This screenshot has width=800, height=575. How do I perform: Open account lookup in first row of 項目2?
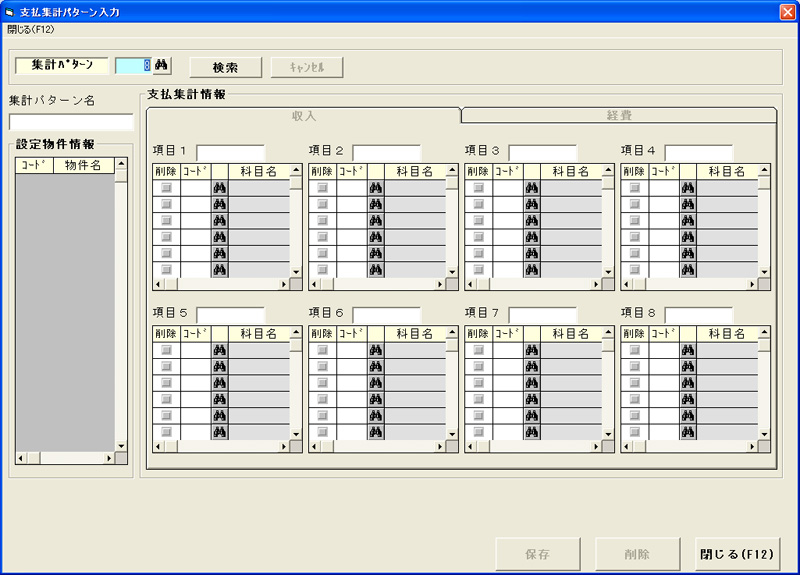376,188
